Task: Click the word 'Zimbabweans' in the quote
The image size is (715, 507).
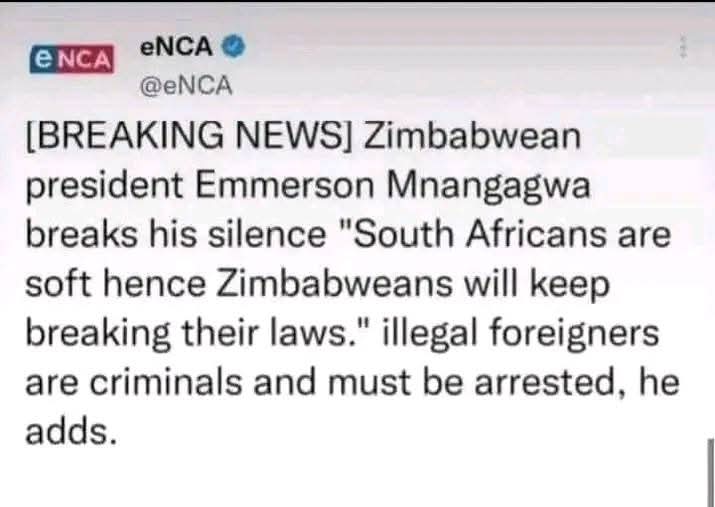Action: point(335,284)
